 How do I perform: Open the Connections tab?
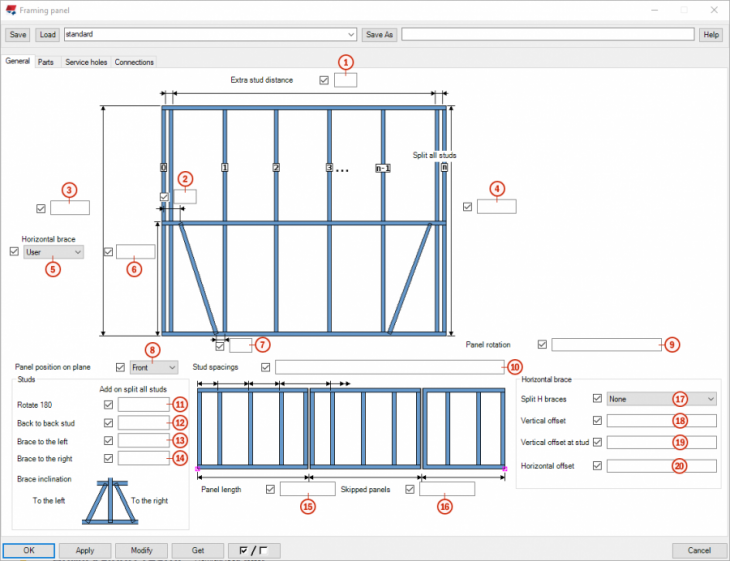pos(134,62)
